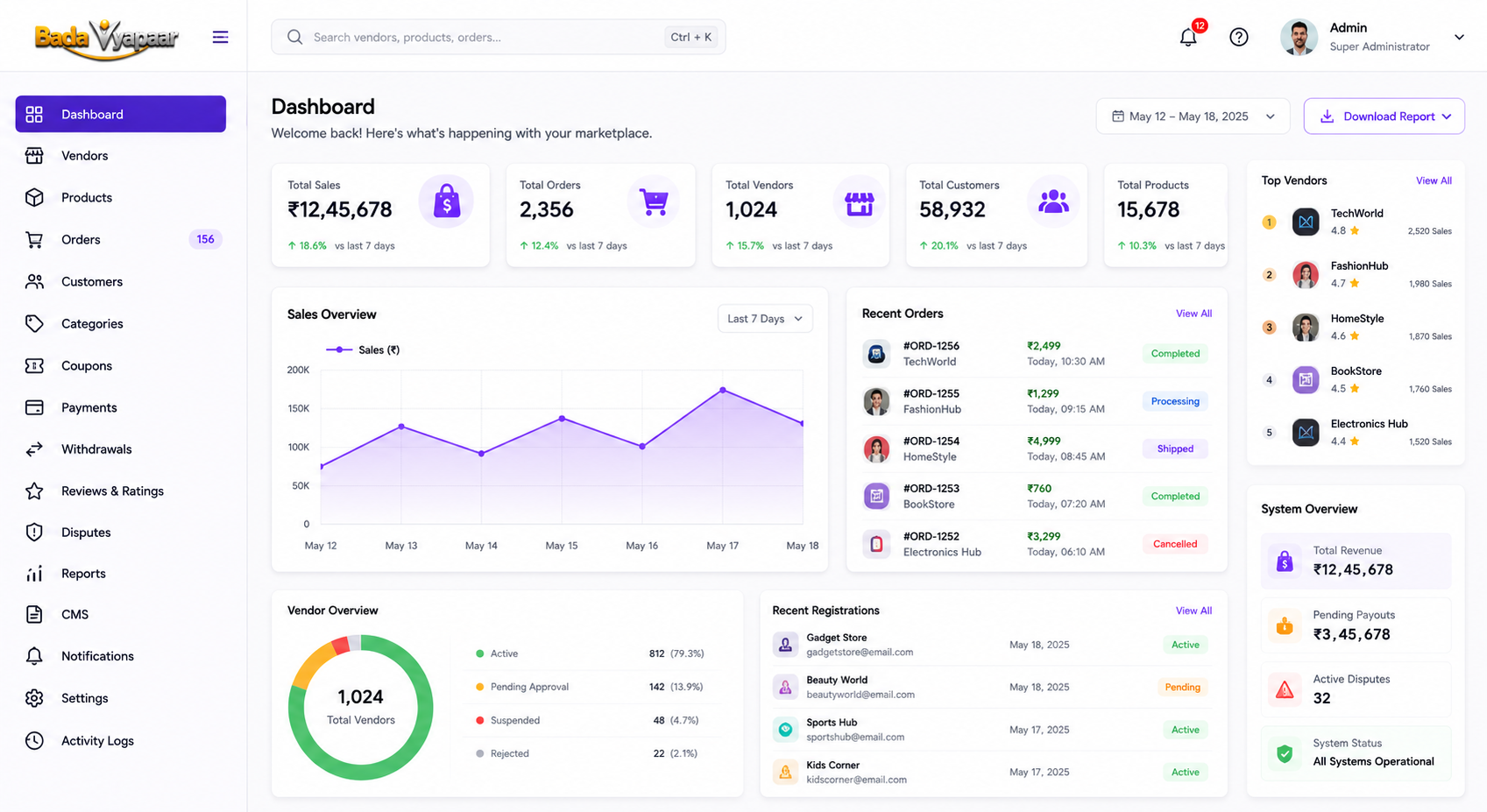Select Dashboard in the sidebar

(121, 114)
